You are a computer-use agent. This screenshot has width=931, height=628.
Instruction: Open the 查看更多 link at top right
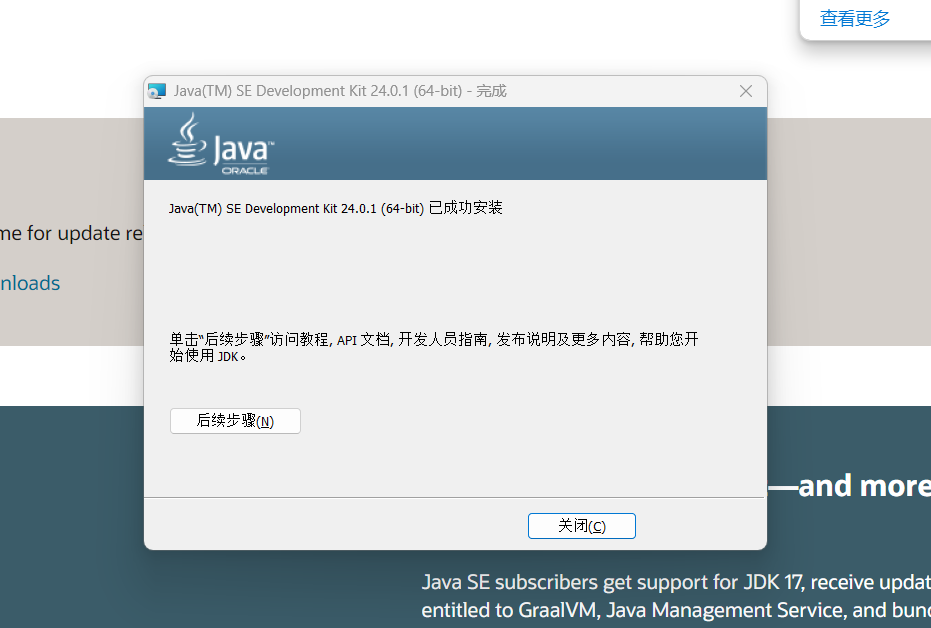(854, 18)
